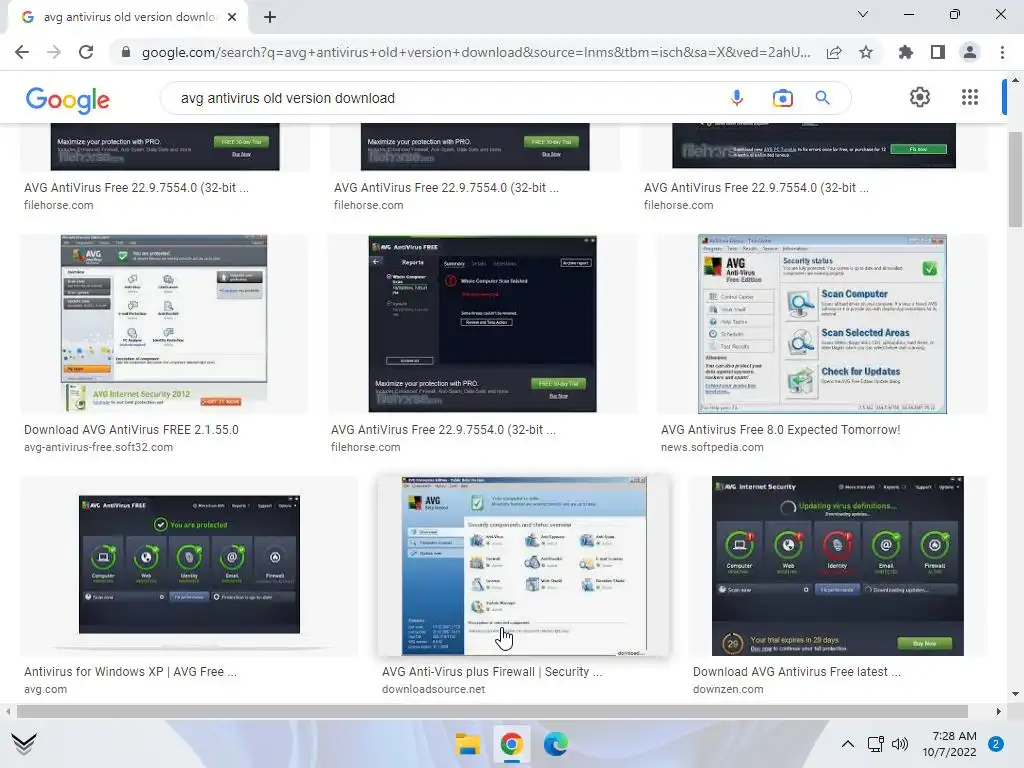Click the taskbar widgets chevron icon
This screenshot has height=768, width=1024.
[x=24, y=743]
